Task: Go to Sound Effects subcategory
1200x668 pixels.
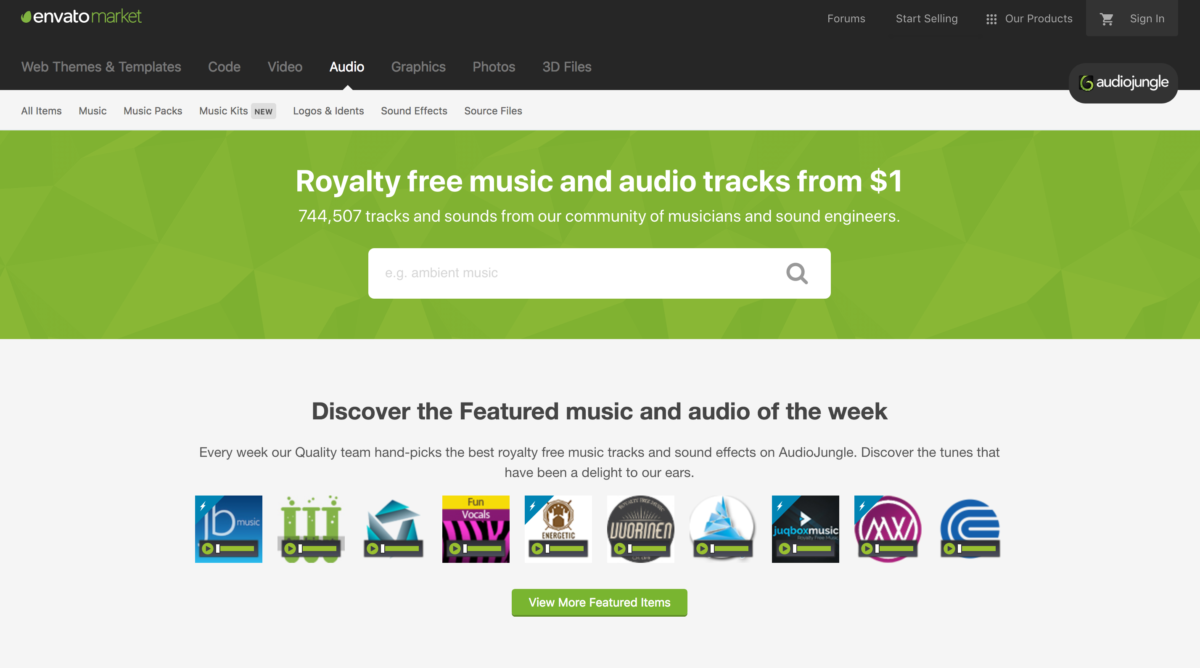Action: click(x=414, y=111)
